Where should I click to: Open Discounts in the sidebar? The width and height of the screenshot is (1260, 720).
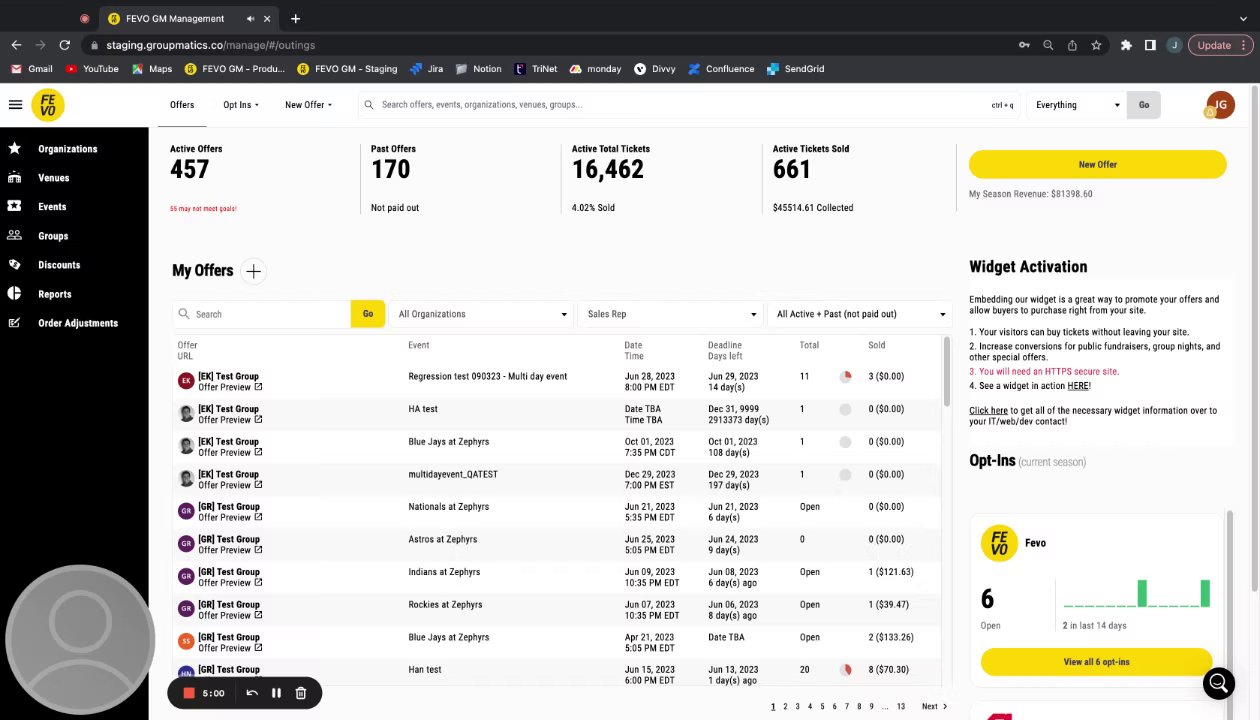59,265
